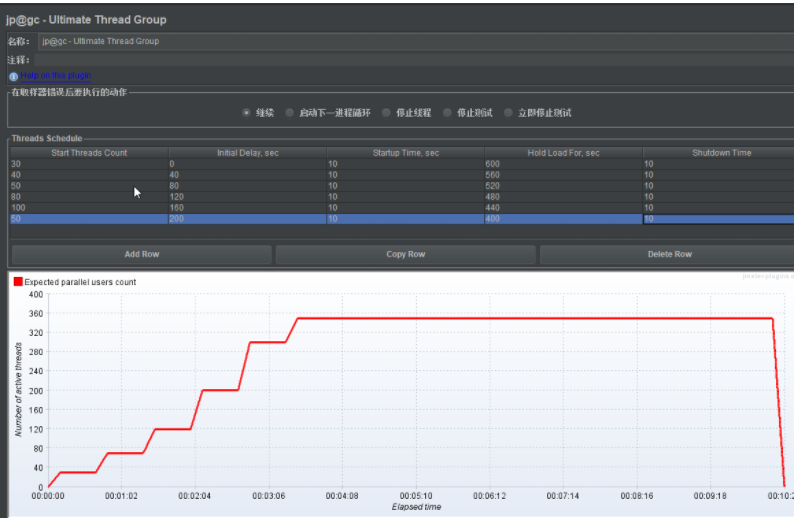This screenshot has height=523, width=797.
Task: Click the Shutdown Time column header
Action: (x=718, y=153)
